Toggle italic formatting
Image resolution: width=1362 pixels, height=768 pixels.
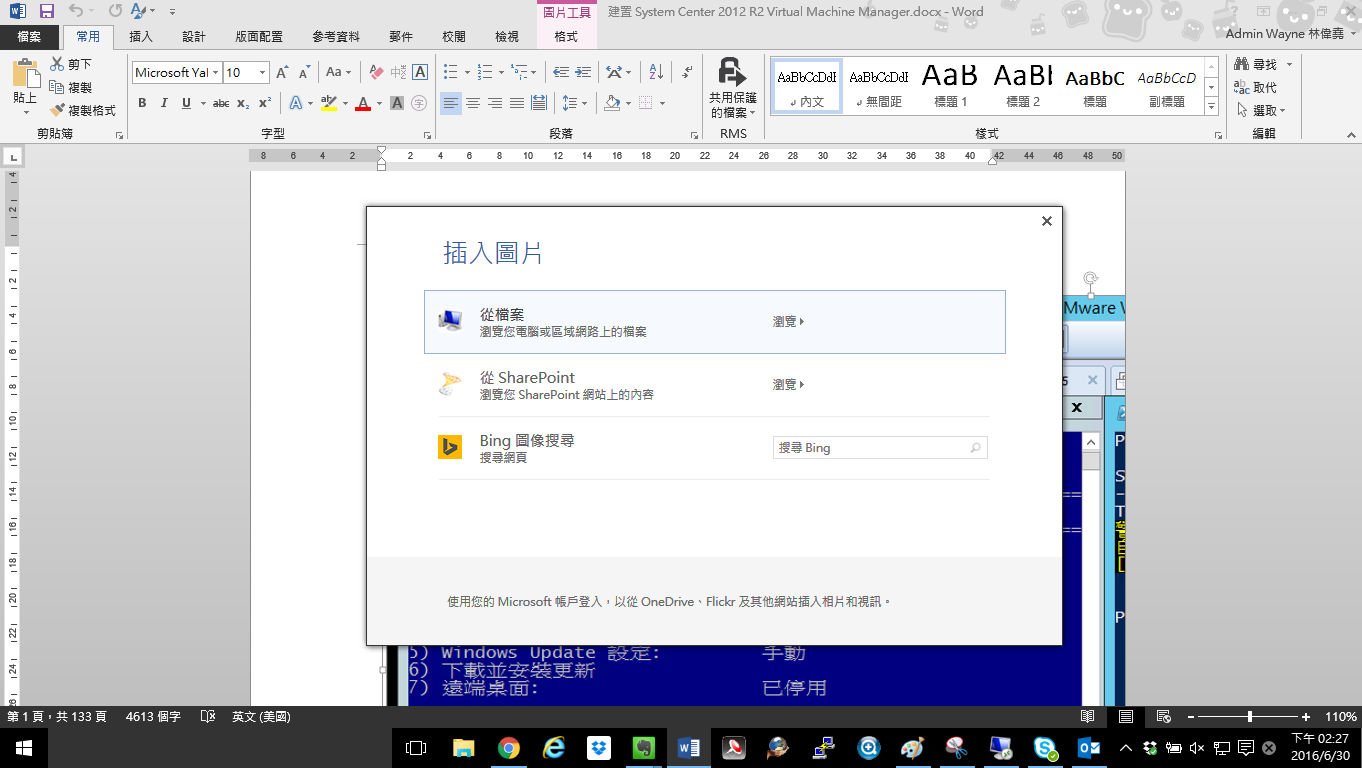[164, 103]
